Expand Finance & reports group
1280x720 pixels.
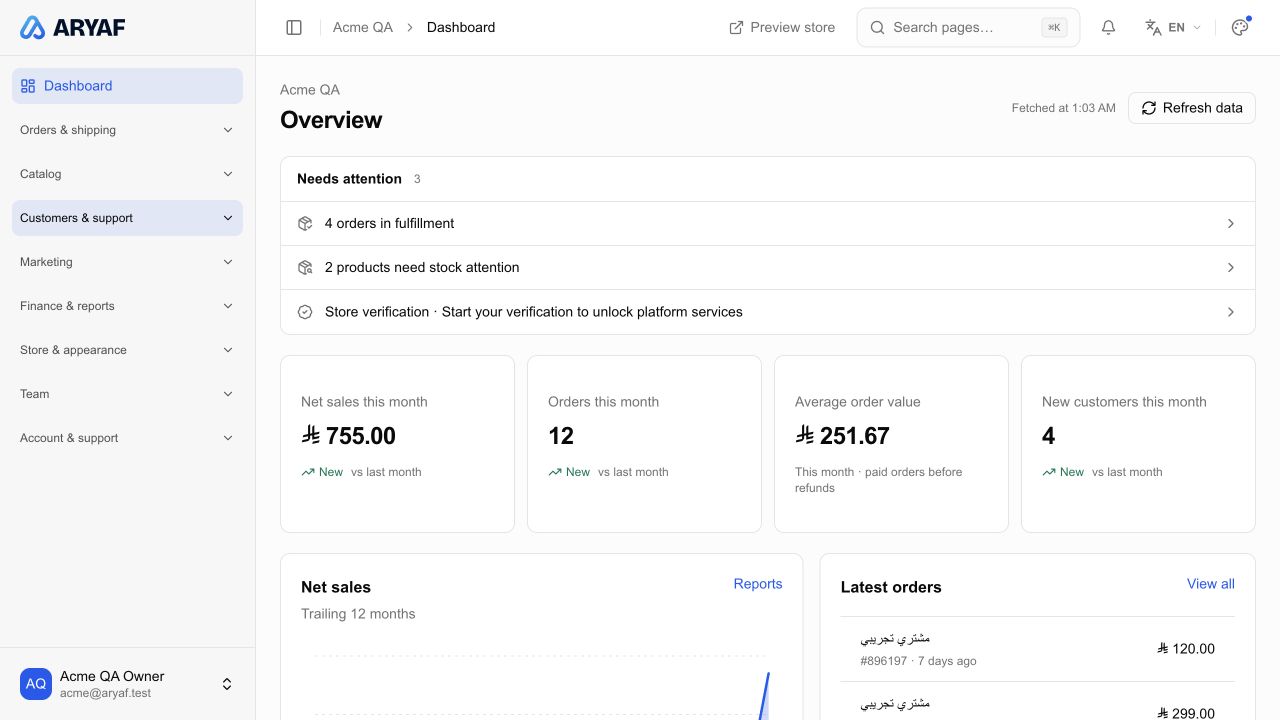pos(127,306)
